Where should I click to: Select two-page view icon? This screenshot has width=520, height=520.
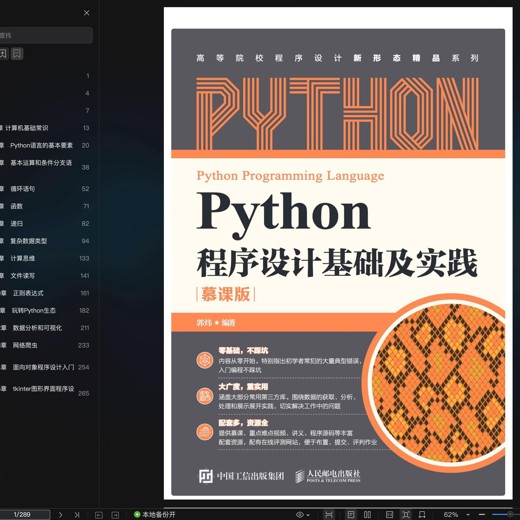tap(367, 515)
